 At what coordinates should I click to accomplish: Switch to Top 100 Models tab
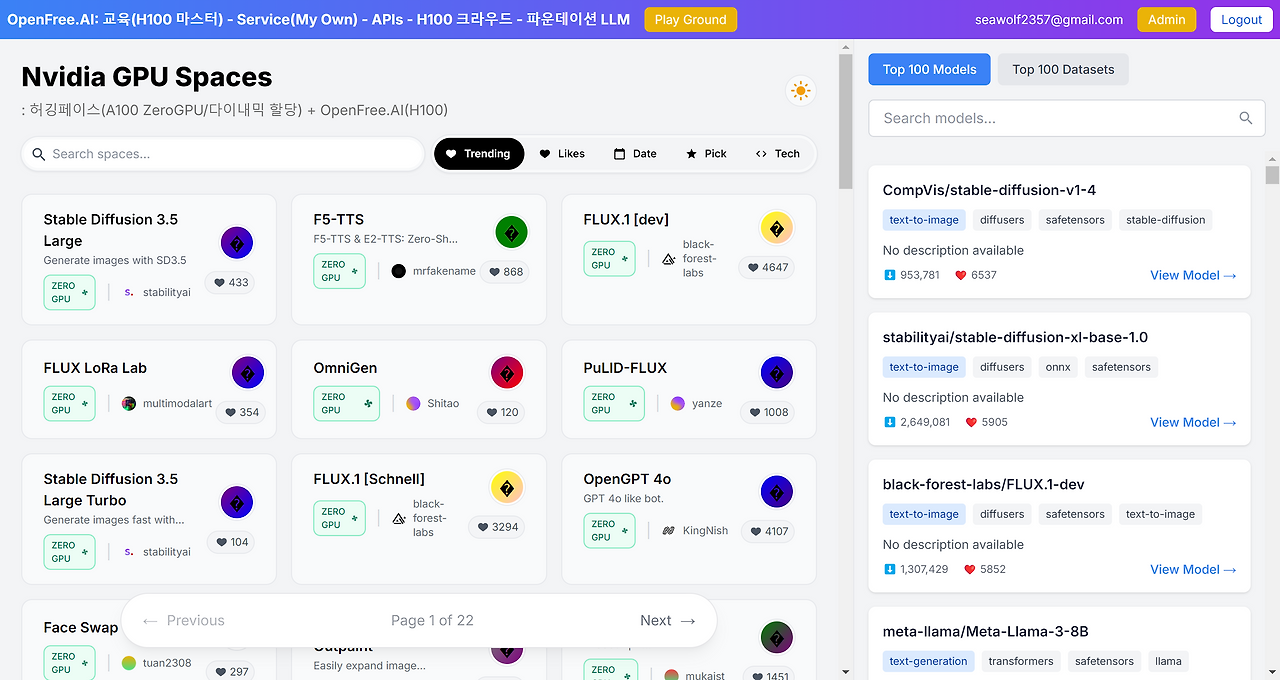tap(930, 70)
